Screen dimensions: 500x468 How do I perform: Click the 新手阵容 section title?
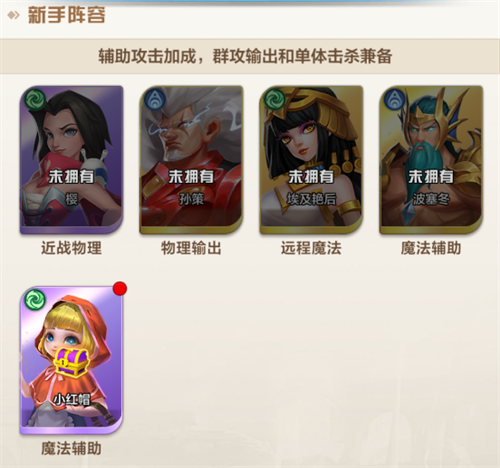67,15
